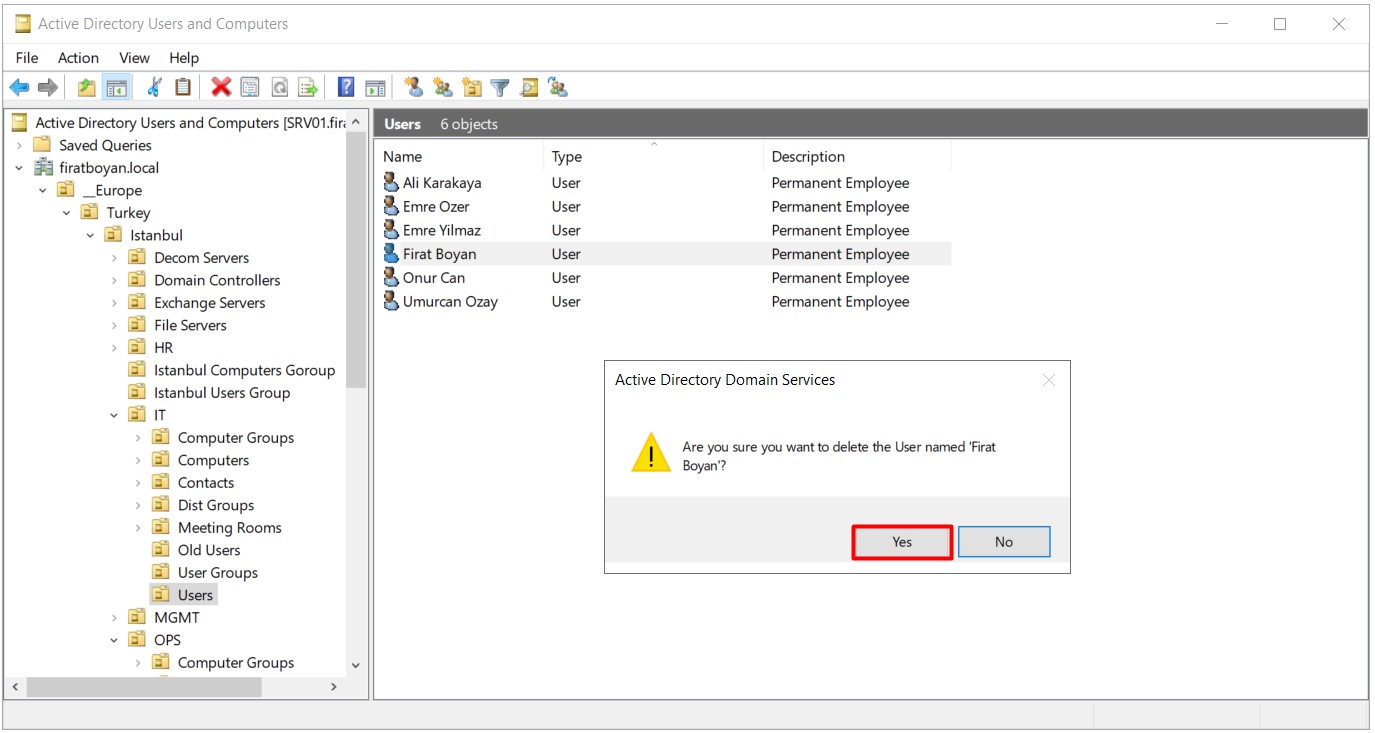Select the Contacts OU under IT

pos(206,483)
